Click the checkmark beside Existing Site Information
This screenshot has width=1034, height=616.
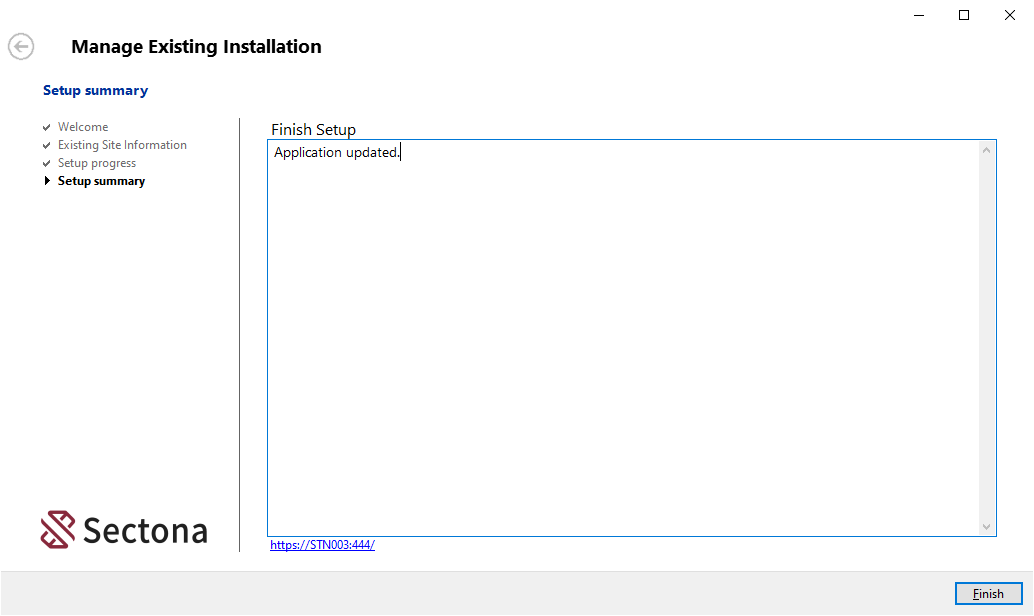[x=46, y=146]
